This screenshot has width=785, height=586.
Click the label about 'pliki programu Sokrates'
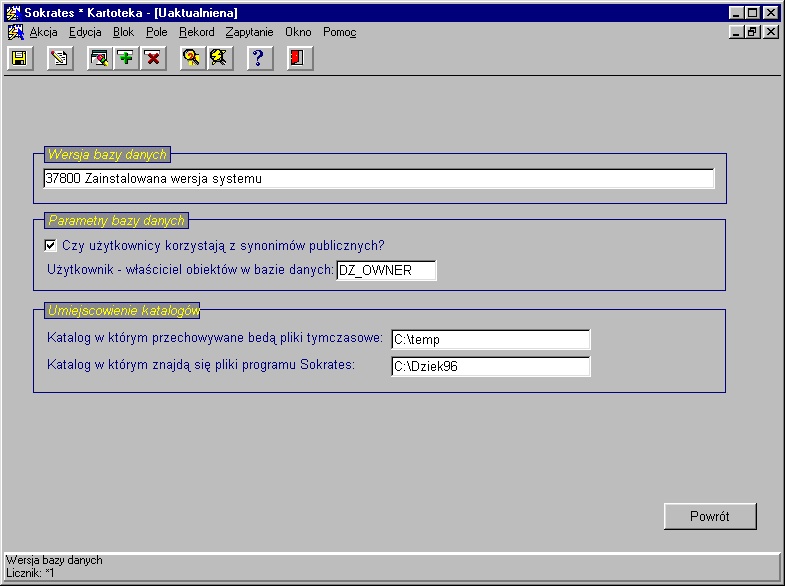pos(201,365)
